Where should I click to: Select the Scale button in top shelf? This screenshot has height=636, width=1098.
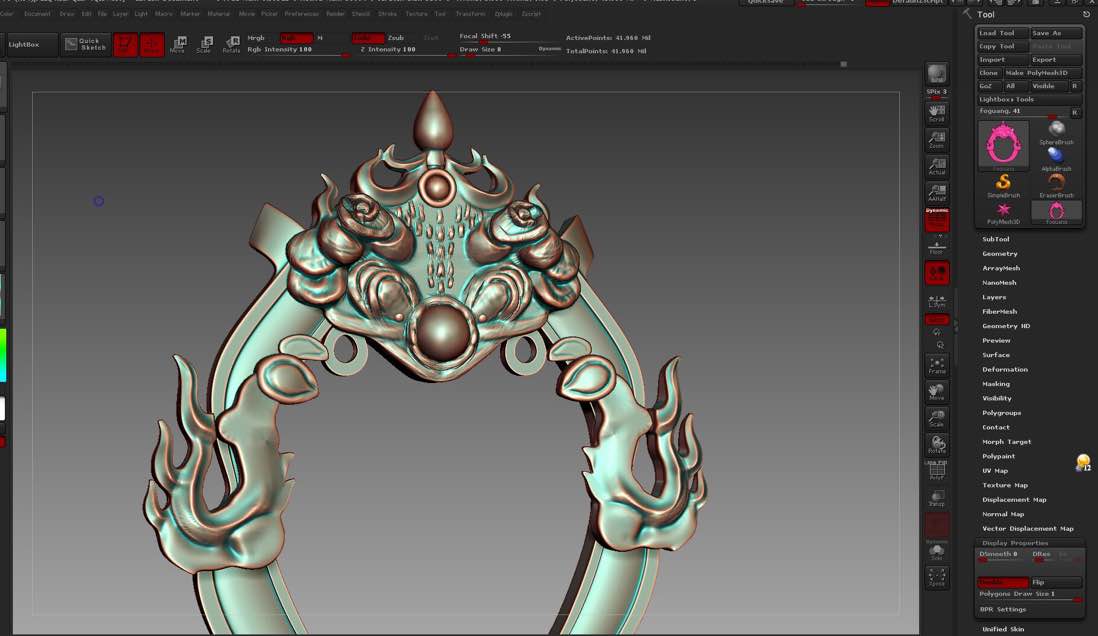click(x=204, y=44)
